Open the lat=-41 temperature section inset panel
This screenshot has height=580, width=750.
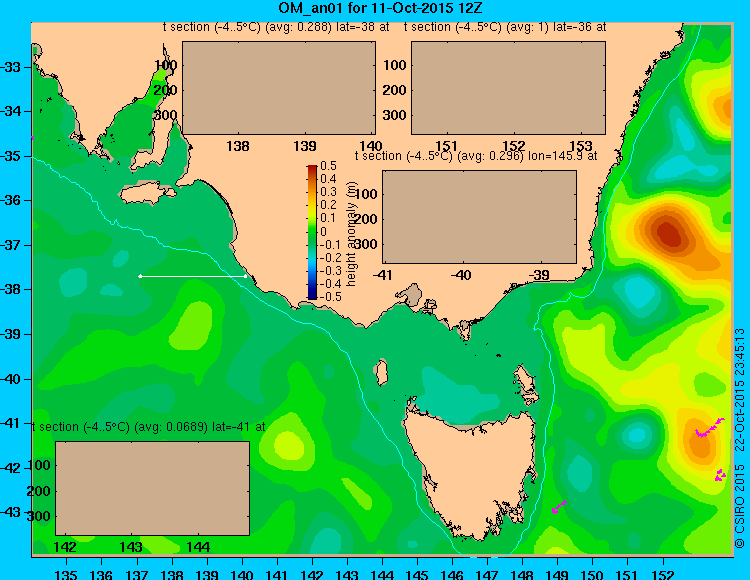[x=153, y=488]
